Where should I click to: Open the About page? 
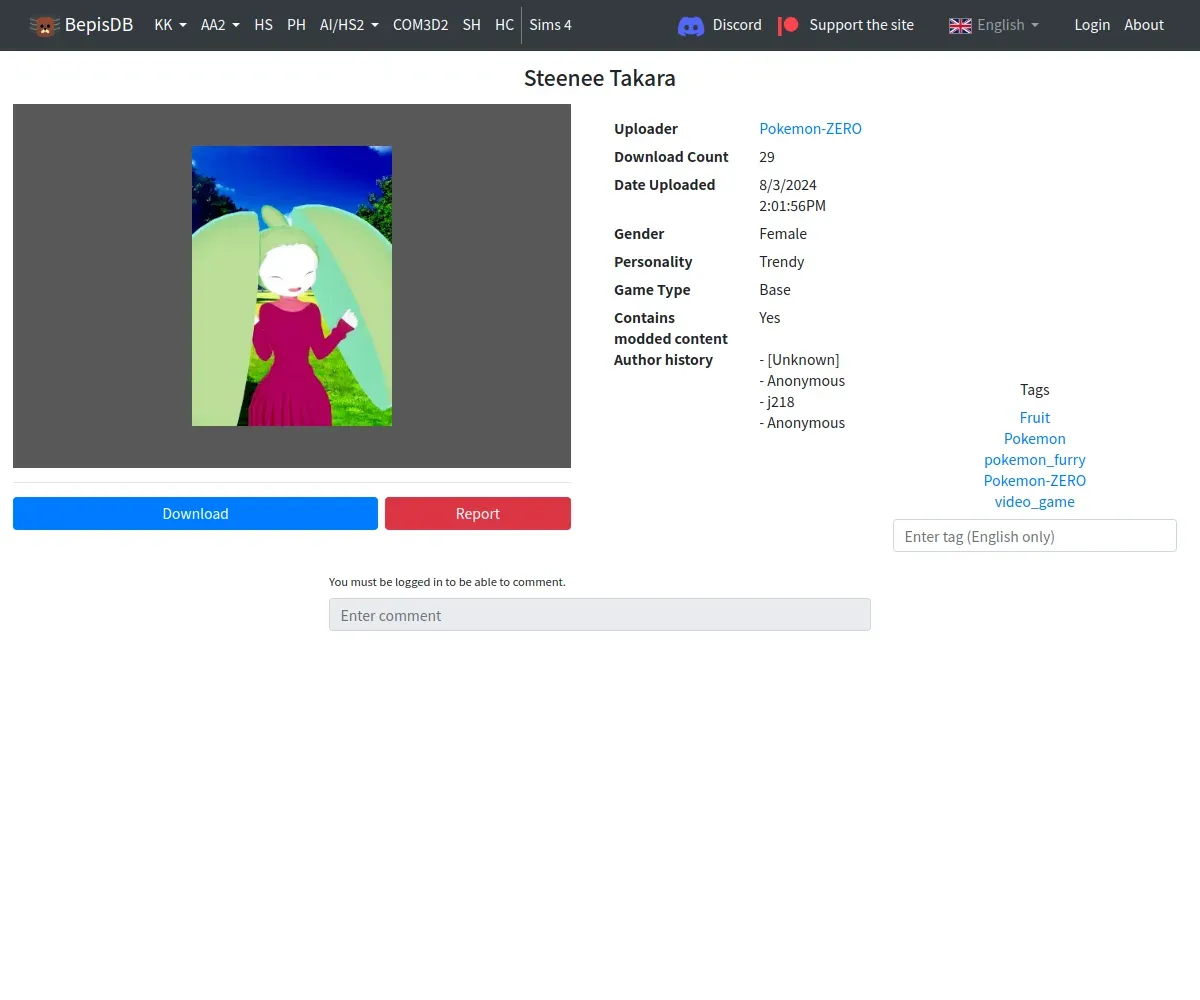point(1144,25)
